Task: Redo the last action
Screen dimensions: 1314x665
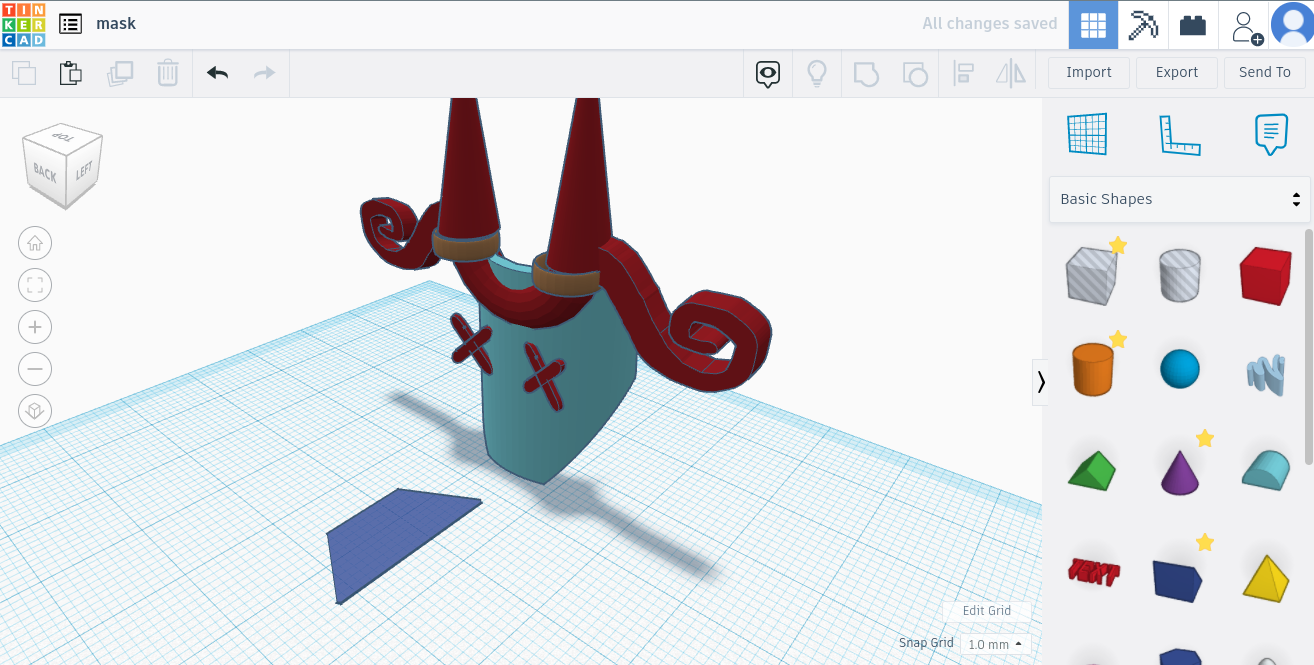Action: (264, 73)
